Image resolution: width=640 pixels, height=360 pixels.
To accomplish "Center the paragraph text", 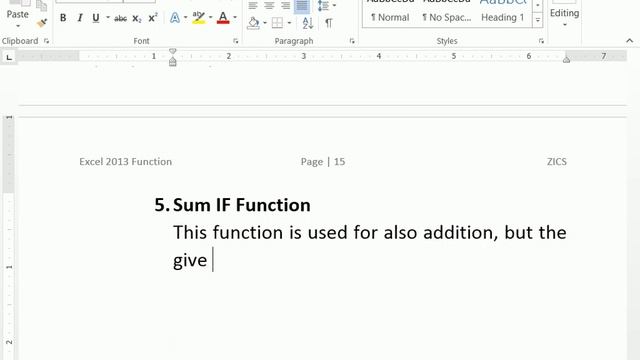I will point(269,5).
